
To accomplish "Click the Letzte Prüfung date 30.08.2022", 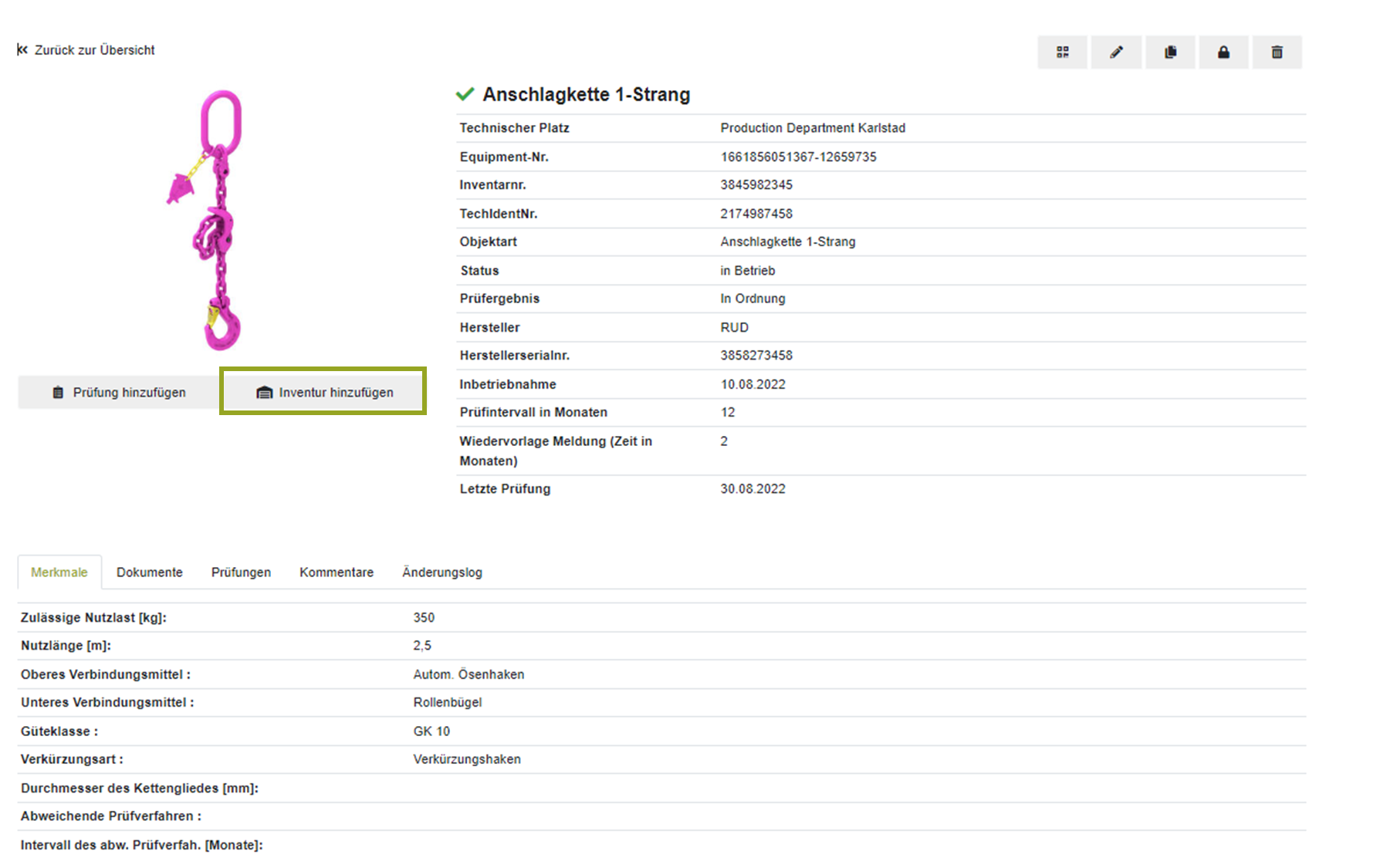I will (753, 489).
